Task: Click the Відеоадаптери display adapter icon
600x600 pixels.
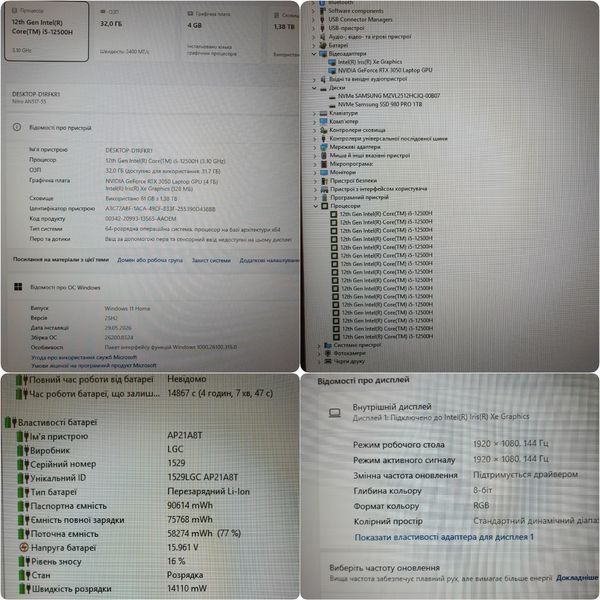Action: (x=323, y=54)
